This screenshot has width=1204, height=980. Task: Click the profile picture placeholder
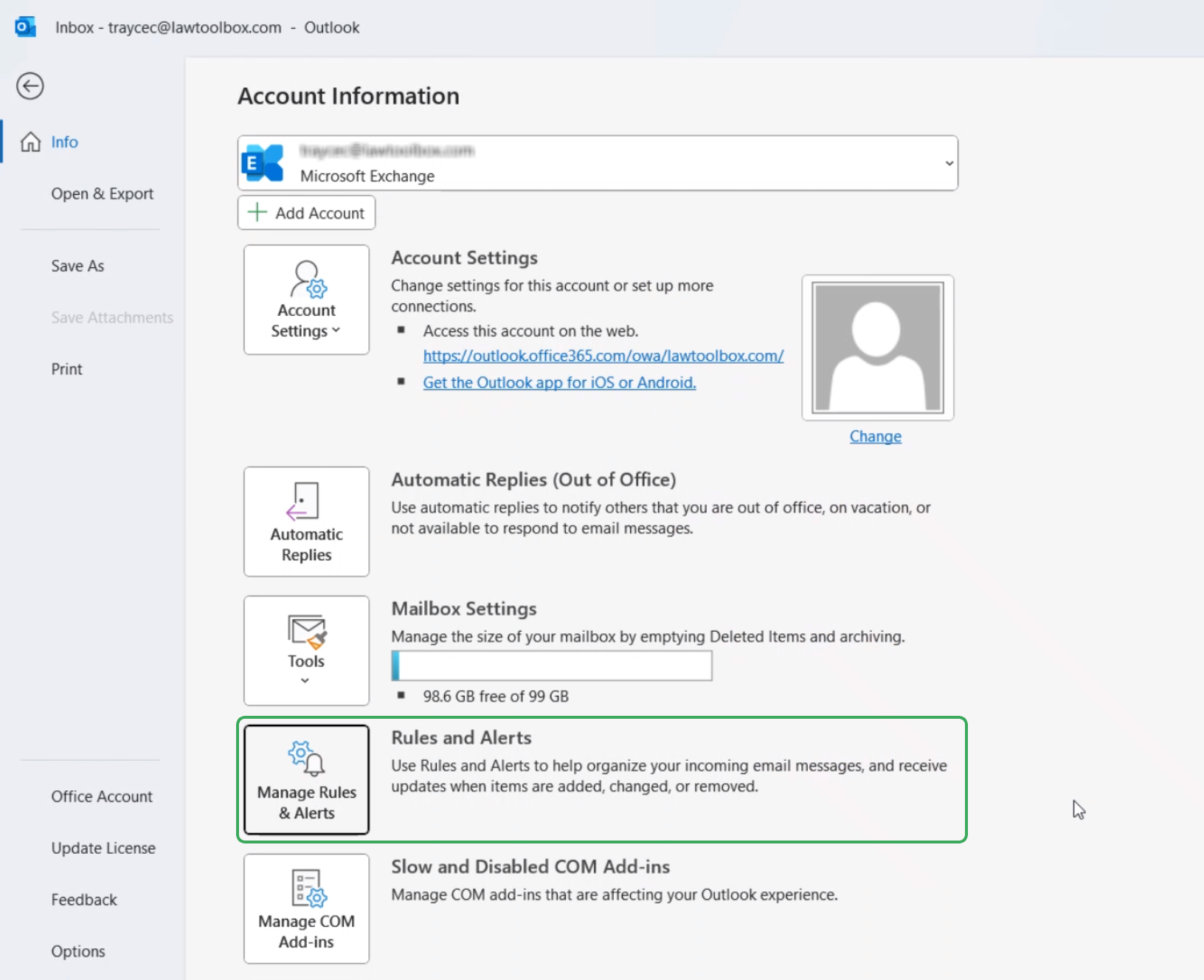tap(878, 348)
